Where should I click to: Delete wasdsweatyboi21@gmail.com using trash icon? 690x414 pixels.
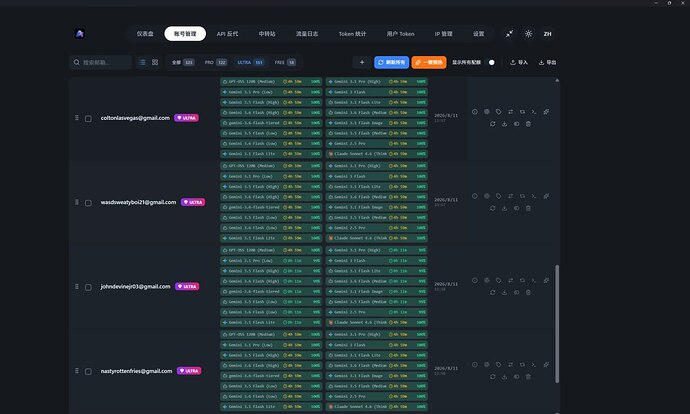528,208
